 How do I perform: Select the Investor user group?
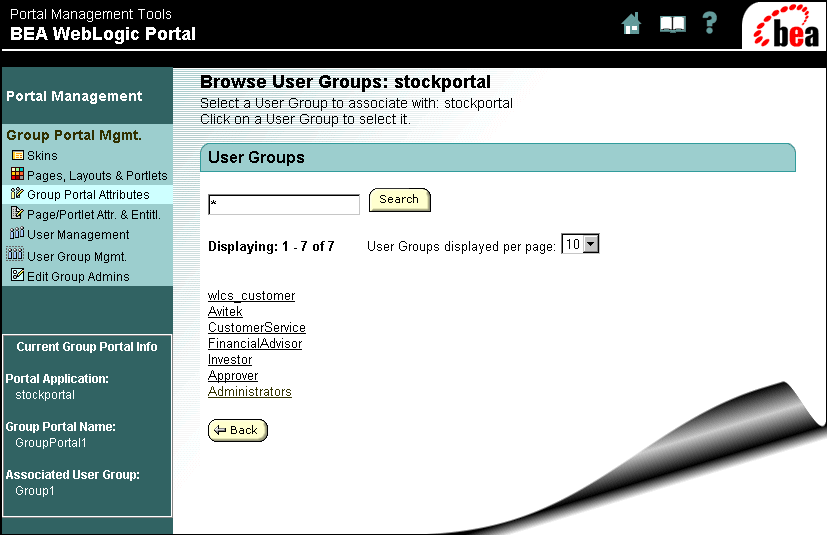[x=230, y=360]
